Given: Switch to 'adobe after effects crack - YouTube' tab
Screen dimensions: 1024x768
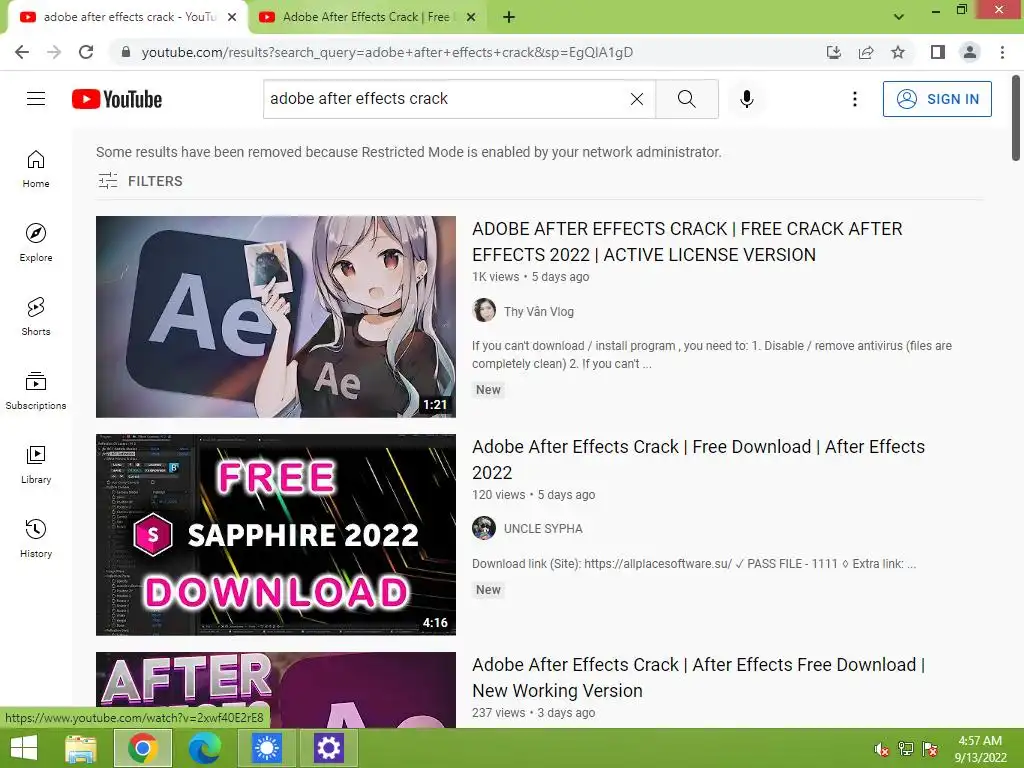Looking at the screenshot, I should click(128, 17).
